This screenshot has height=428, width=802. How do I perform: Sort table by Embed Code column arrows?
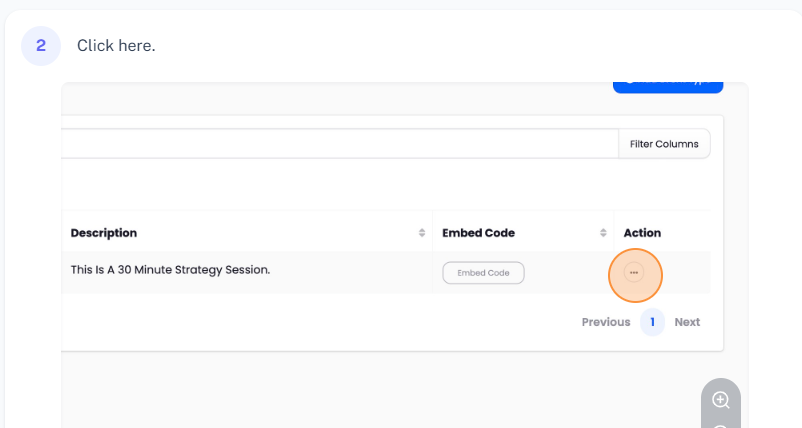[603, 233]
